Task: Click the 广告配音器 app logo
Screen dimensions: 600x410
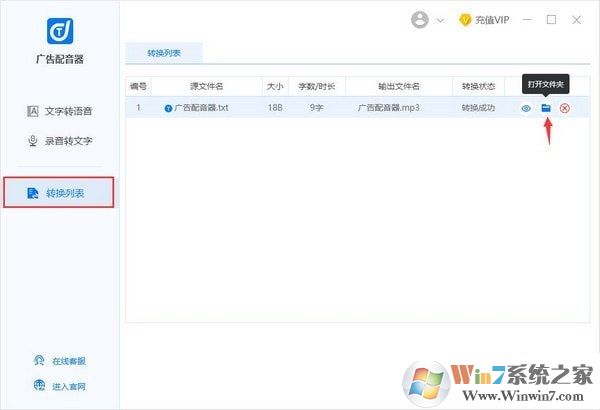Action: pos(60,31)
